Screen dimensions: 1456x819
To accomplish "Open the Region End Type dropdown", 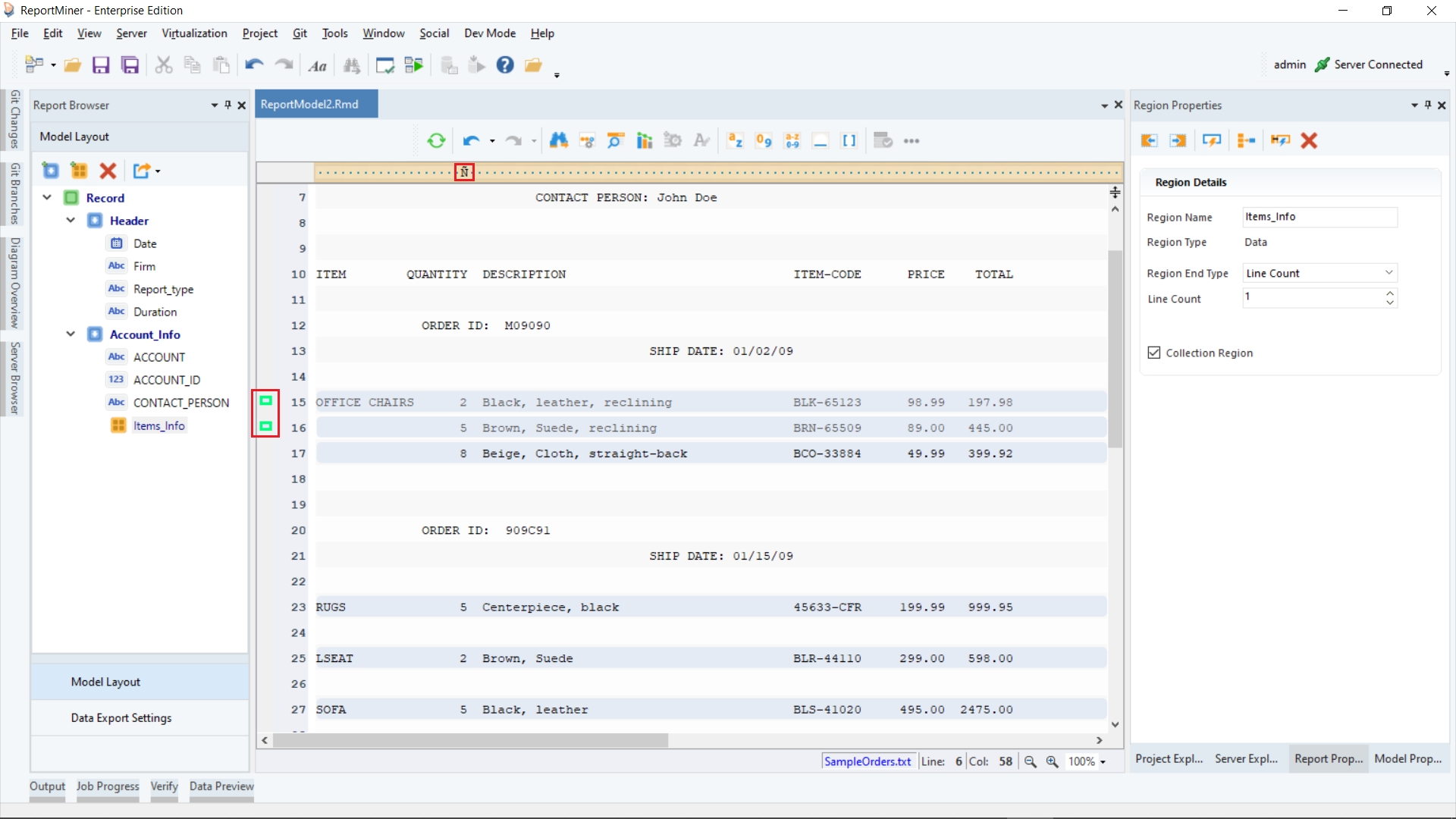I will (x=1389, y=273).
